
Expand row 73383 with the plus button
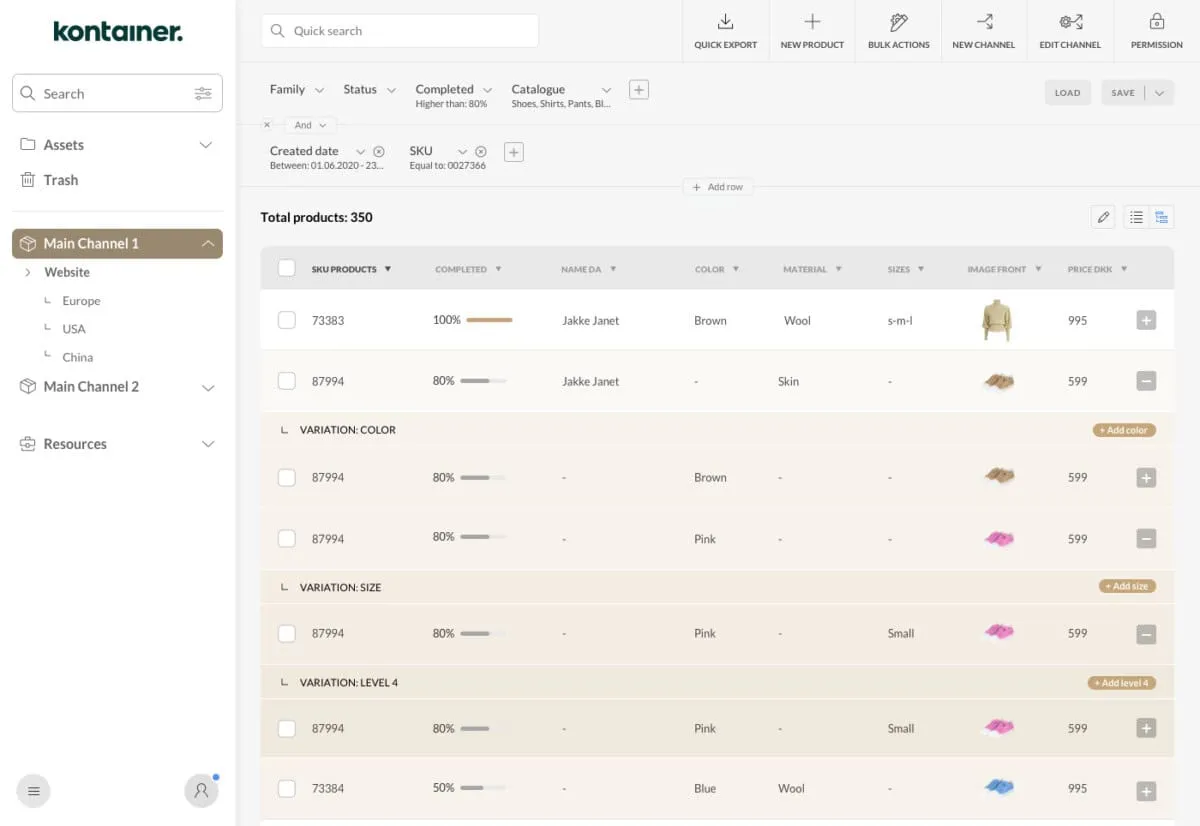pos(1147,320)
